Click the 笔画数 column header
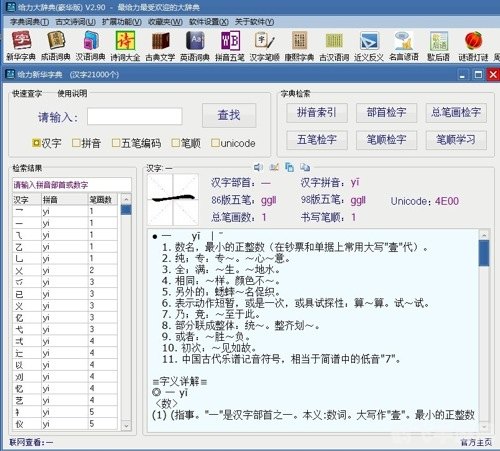The width and height of the screenshot is (500, 451). point(103,199)
